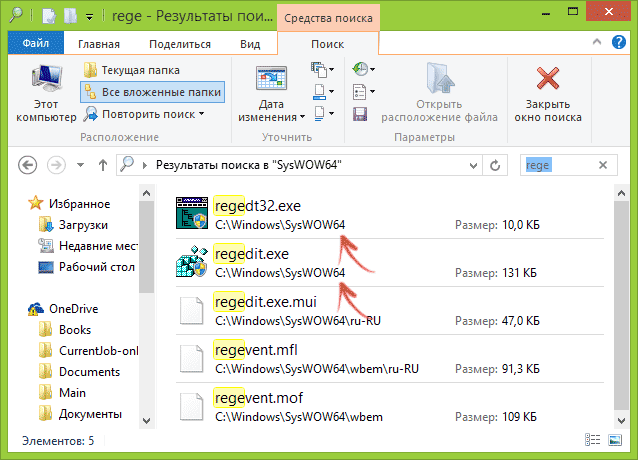Click regedt32.exe file icon
This screenshot has width=638, height=460.
[x=192, y=213]
